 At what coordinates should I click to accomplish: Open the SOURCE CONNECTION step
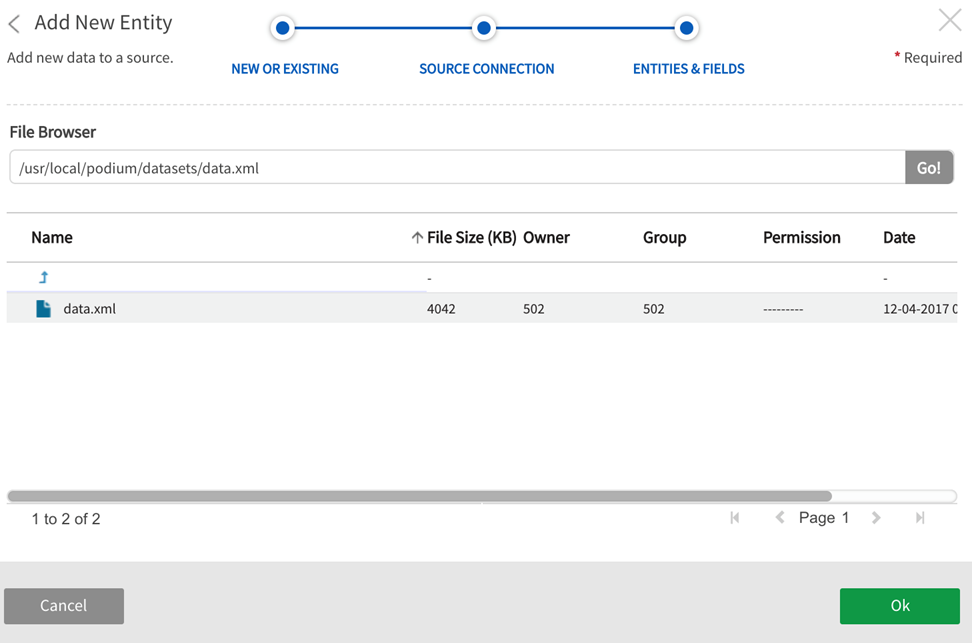tap(487, 69)
